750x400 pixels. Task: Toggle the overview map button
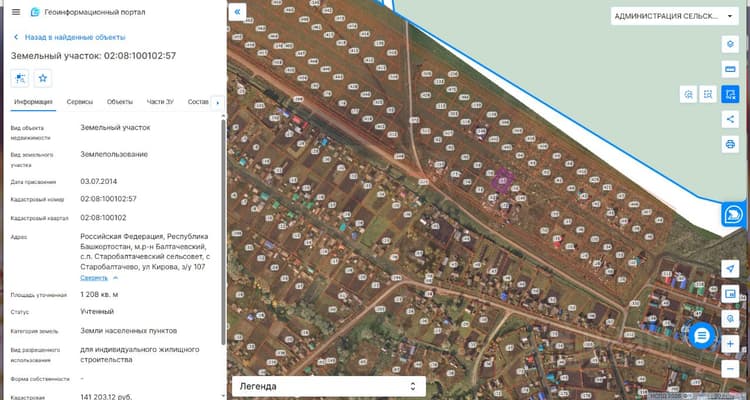730,294
